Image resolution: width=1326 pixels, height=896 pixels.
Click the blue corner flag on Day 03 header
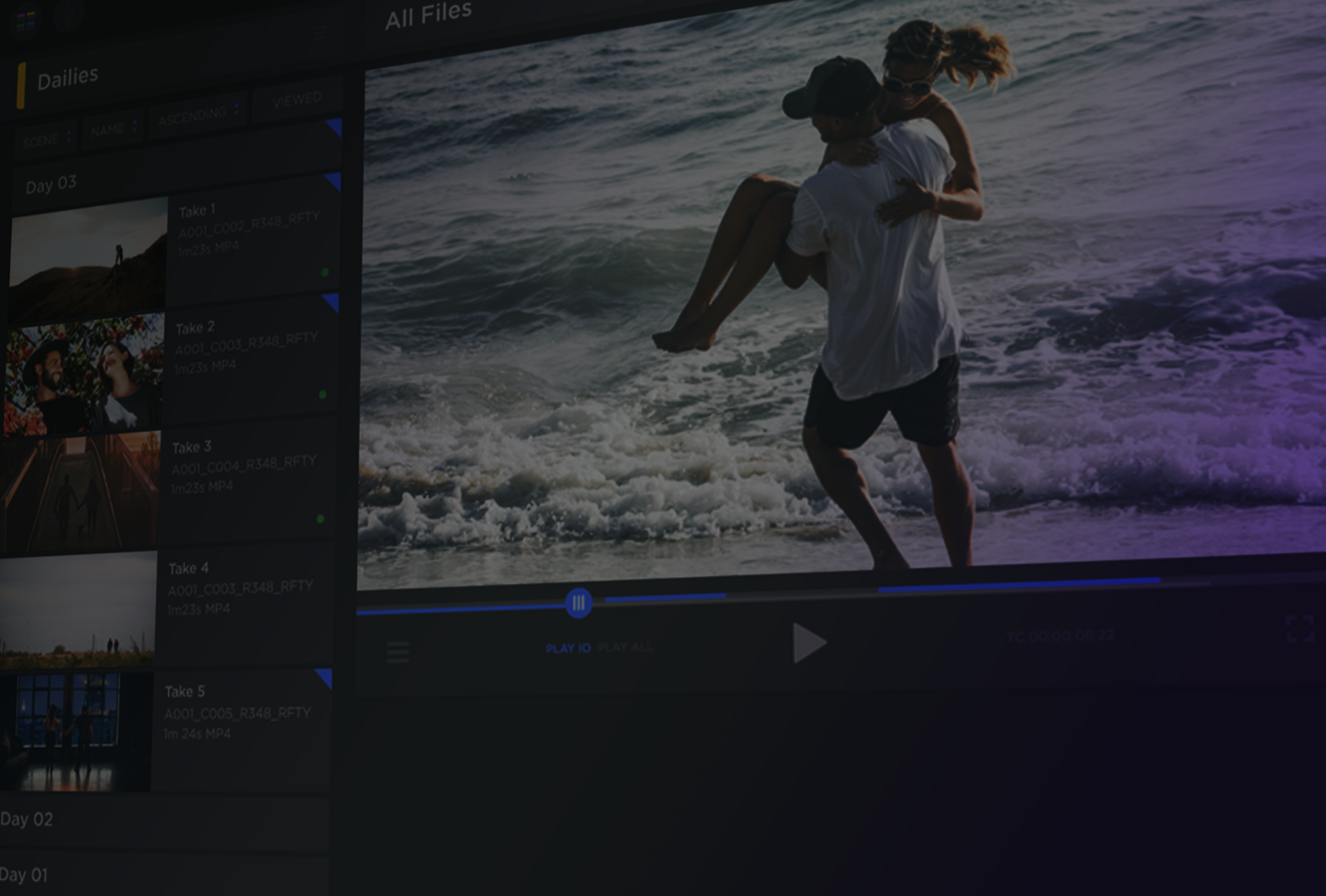coord(334,127)
